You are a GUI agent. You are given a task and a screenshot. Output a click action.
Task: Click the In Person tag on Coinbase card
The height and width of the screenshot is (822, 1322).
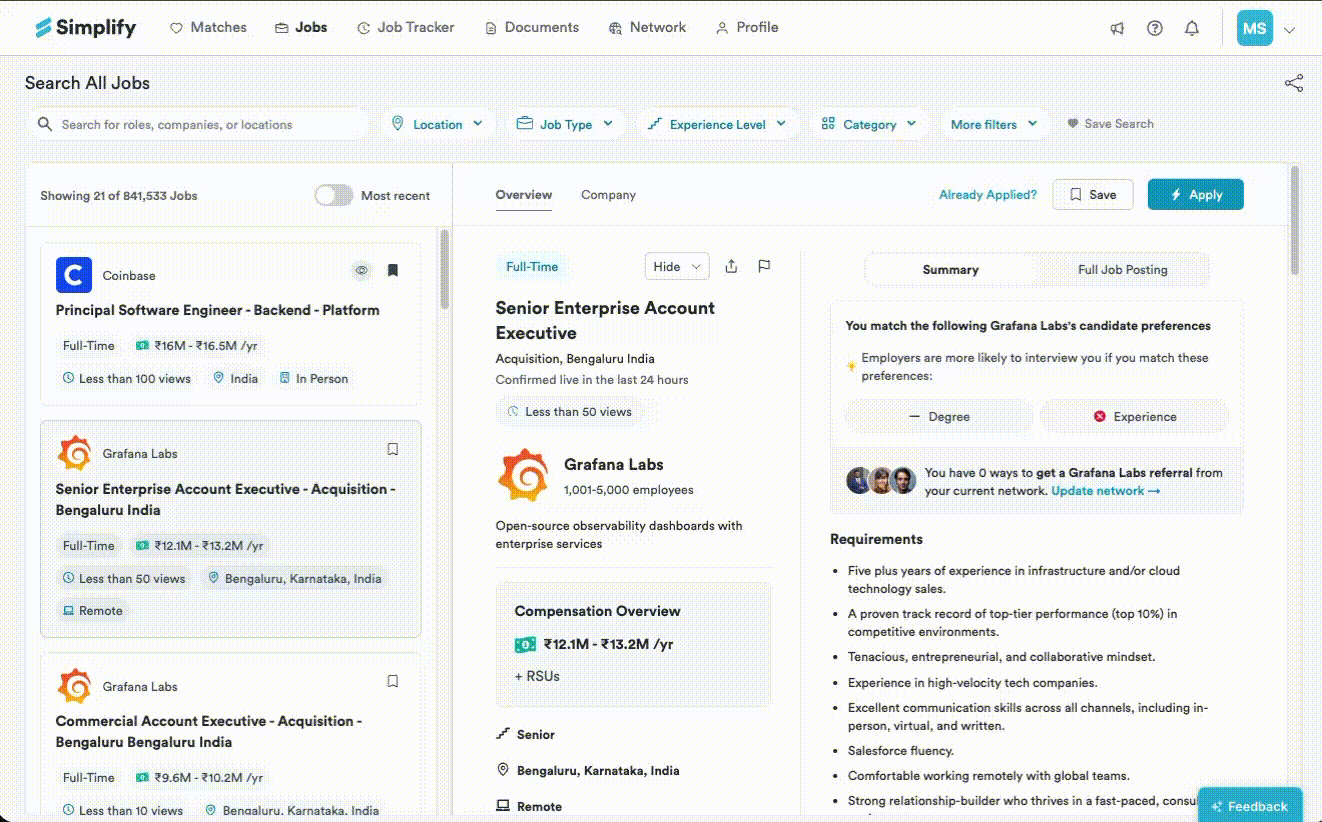pos(314,379)
